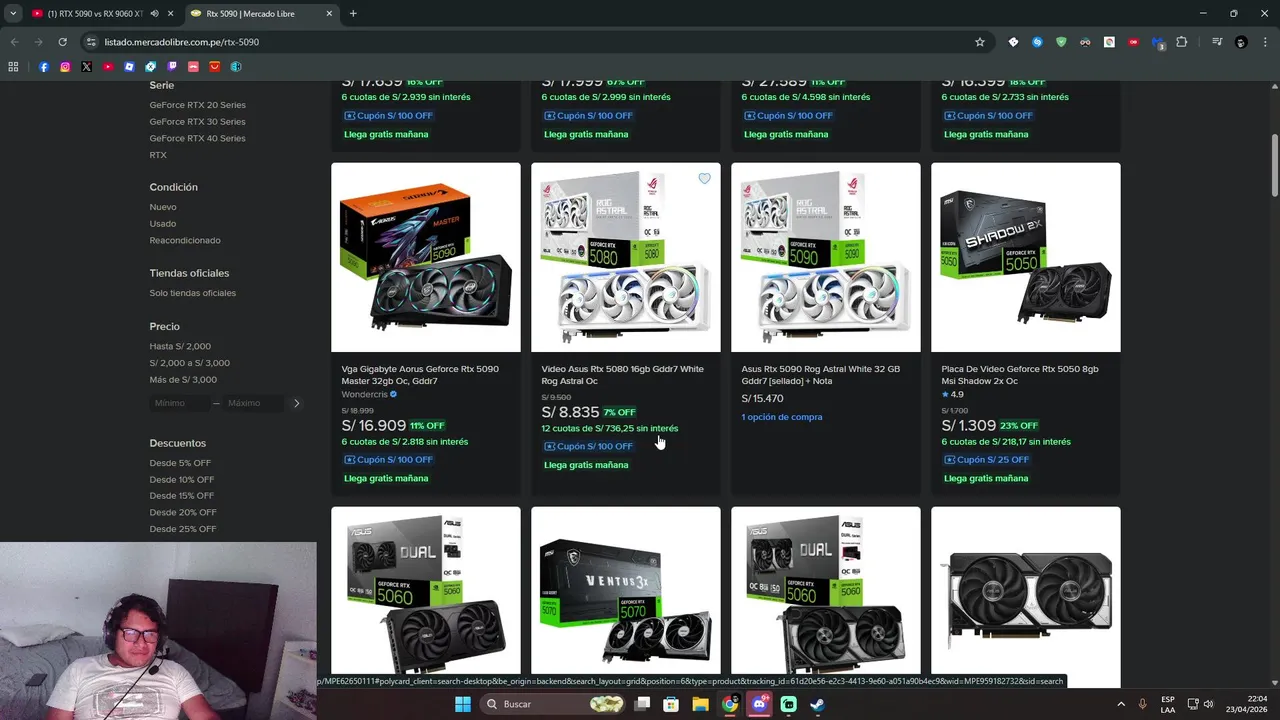Open Instagram bookmark icon

click(x=65, y=67)
